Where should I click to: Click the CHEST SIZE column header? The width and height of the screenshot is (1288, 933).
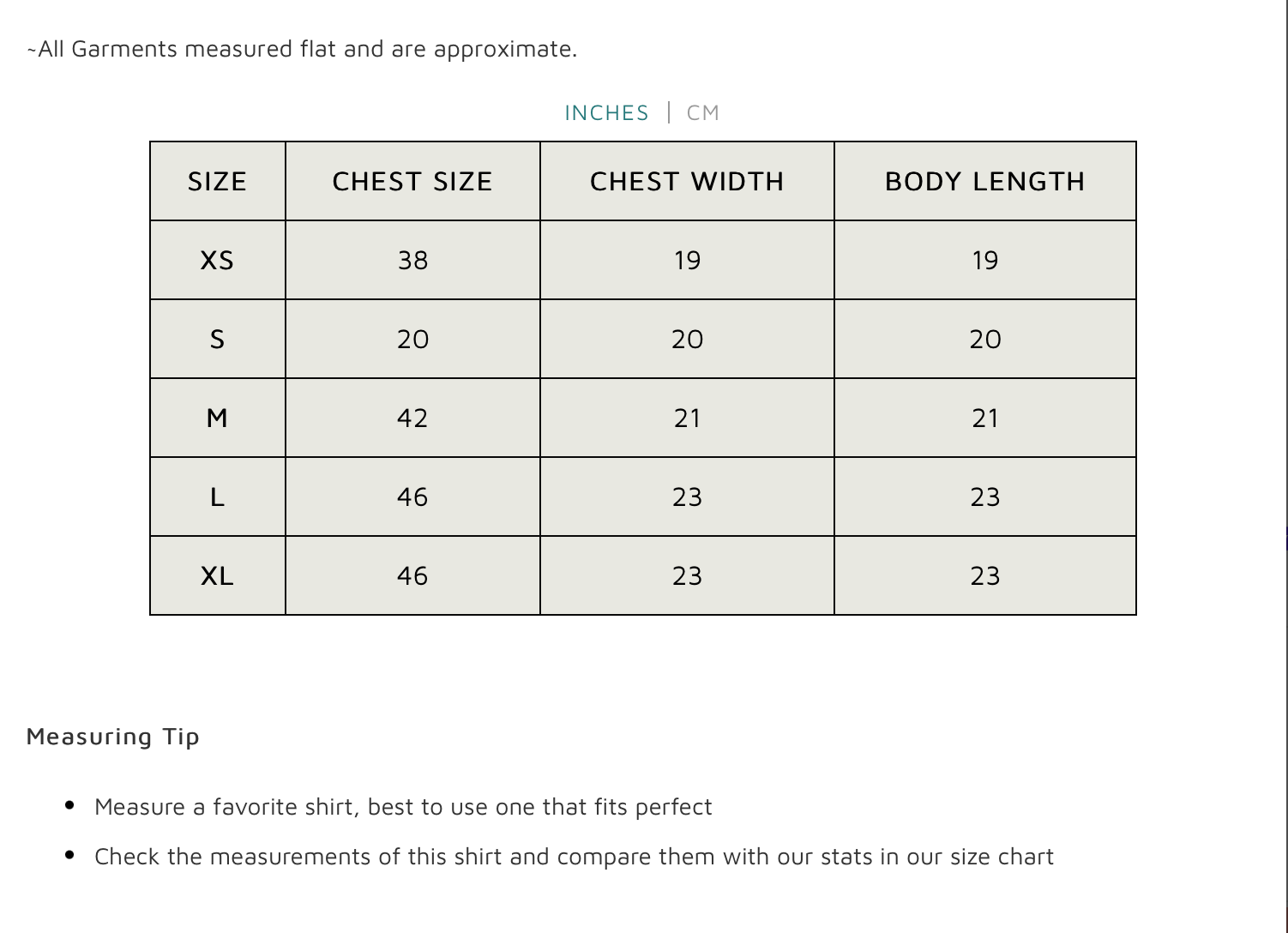[x=412, y=182]
